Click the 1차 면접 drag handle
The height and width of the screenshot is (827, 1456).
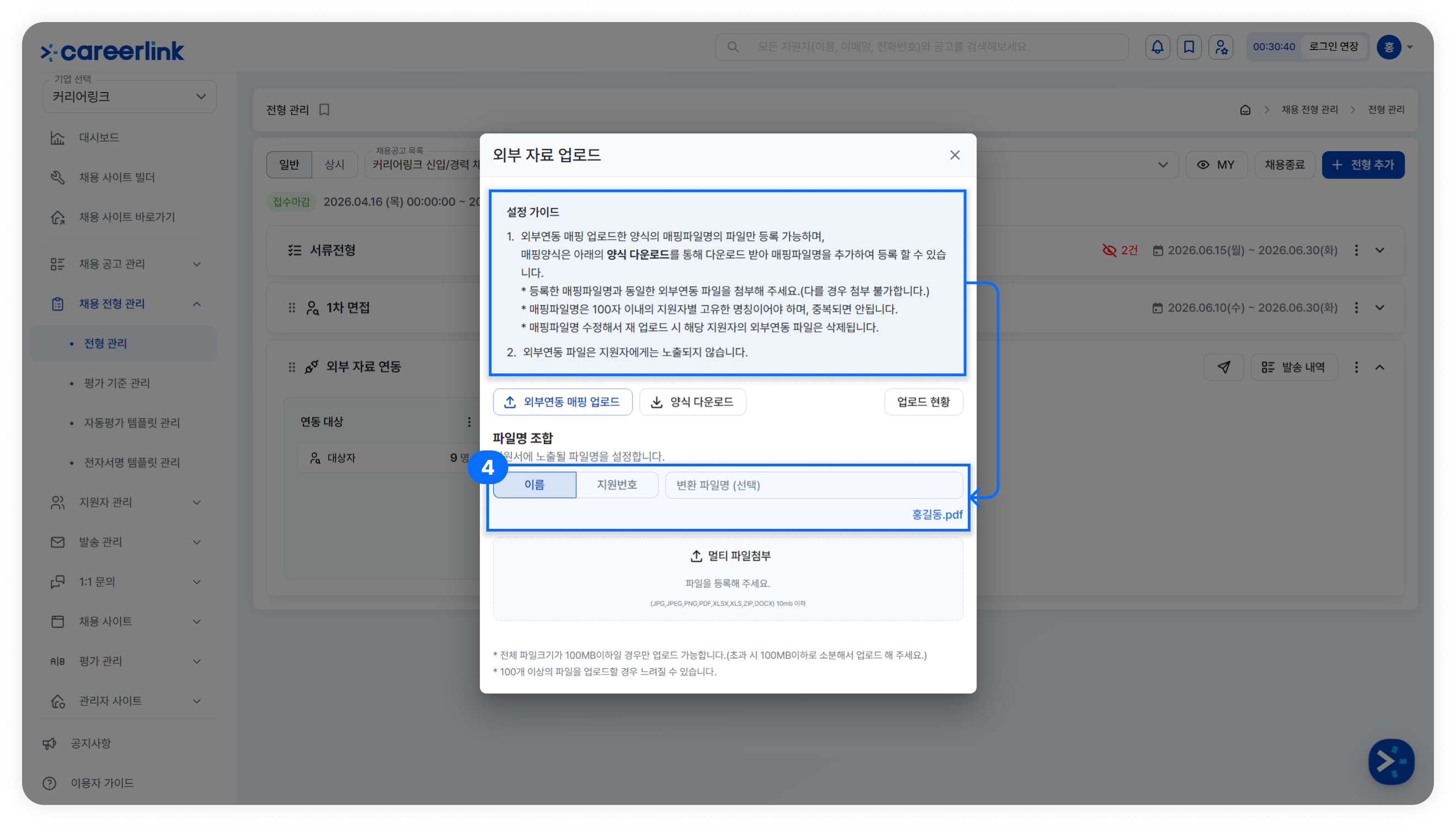pos(292,308)
